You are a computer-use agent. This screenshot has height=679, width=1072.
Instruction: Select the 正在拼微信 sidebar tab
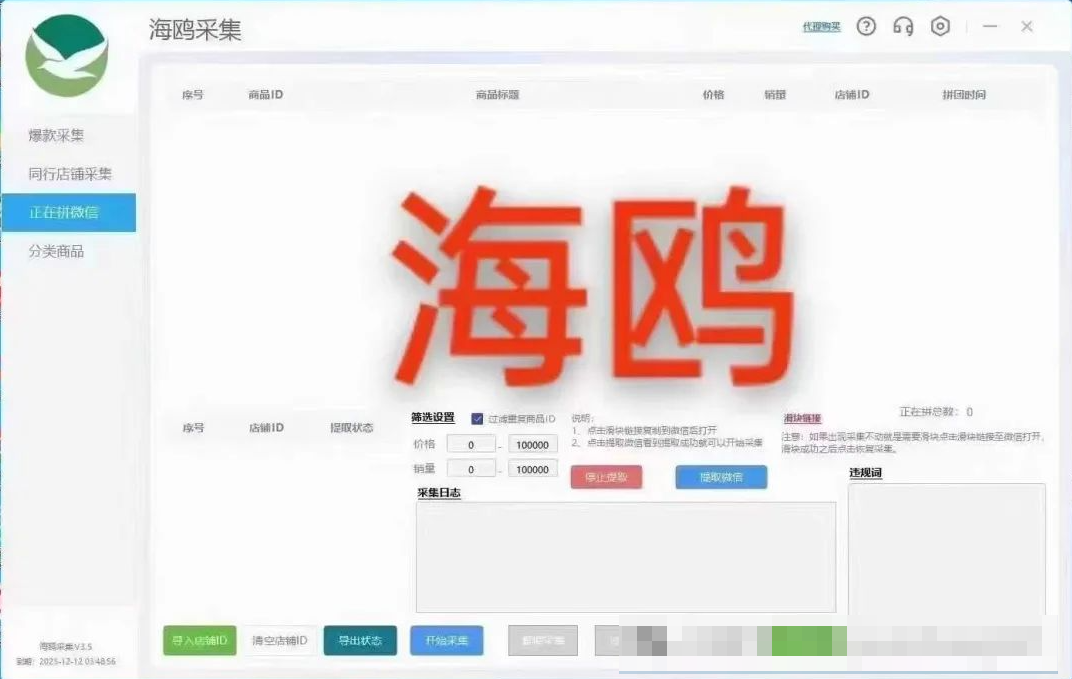(x=68, y=213)
